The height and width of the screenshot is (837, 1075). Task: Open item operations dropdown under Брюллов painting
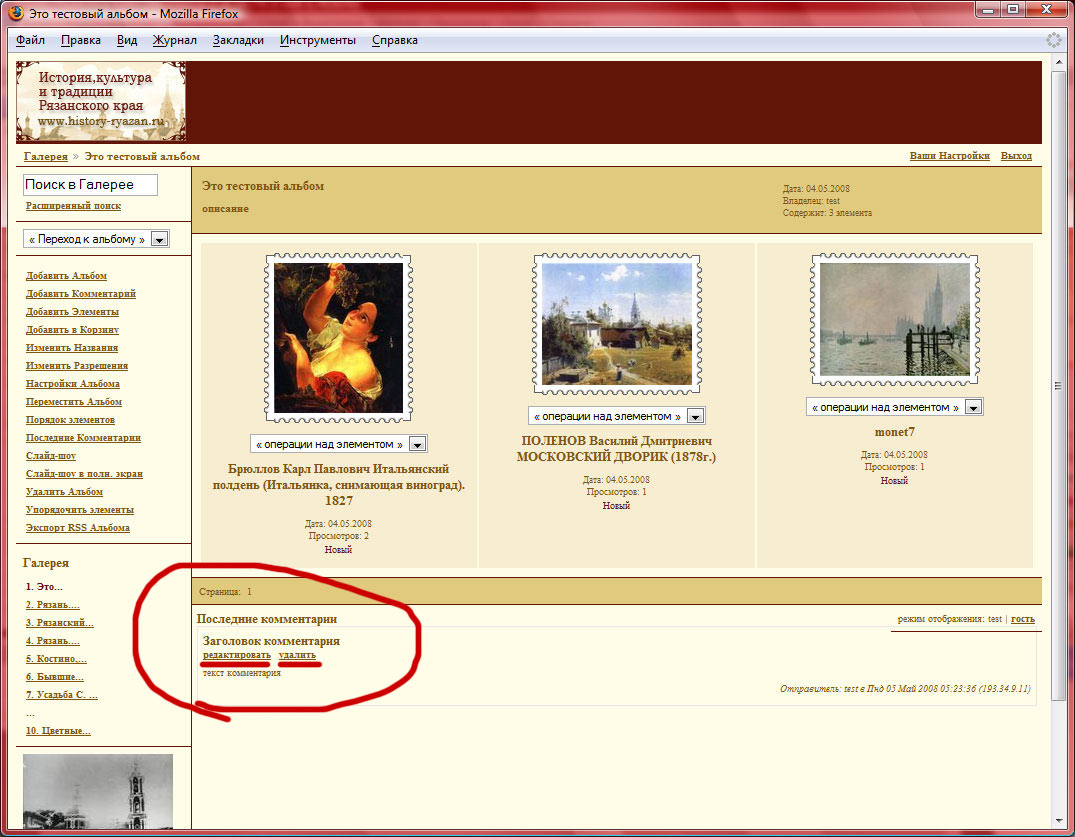pos(339,444)
